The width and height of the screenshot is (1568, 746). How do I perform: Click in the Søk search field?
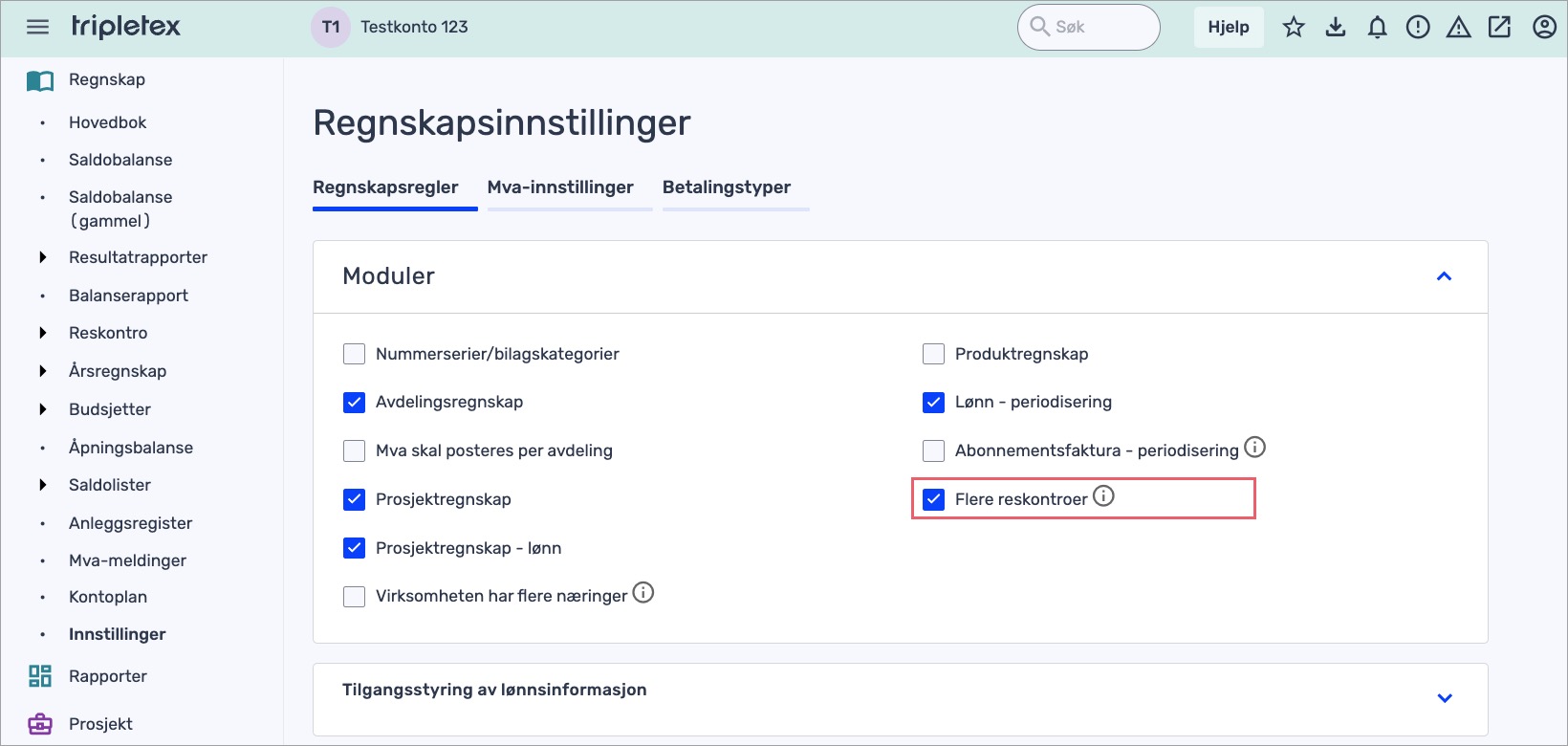1089,27
